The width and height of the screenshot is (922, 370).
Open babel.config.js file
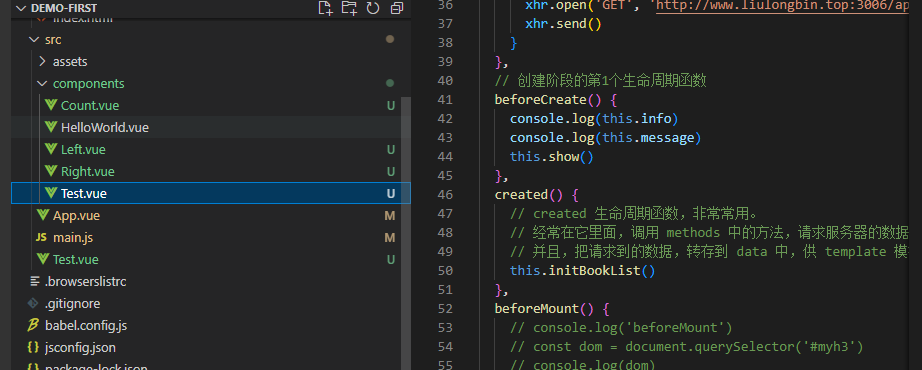point(86,326)
